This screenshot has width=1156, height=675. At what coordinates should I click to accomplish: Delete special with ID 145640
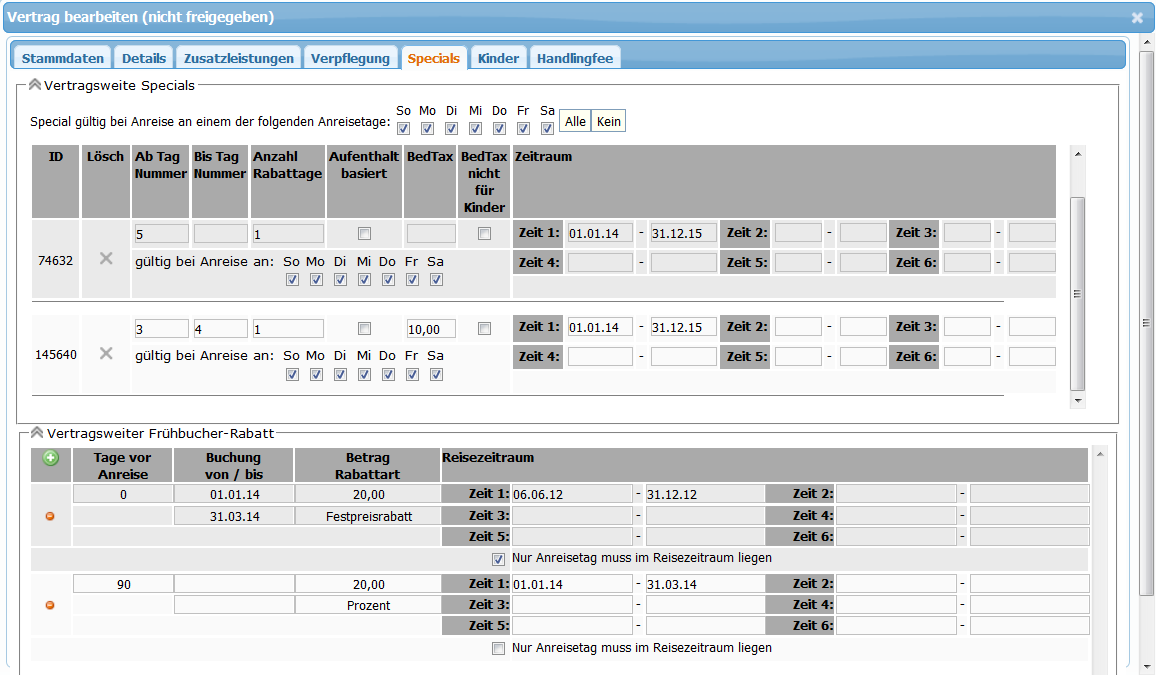pos(105,353)
